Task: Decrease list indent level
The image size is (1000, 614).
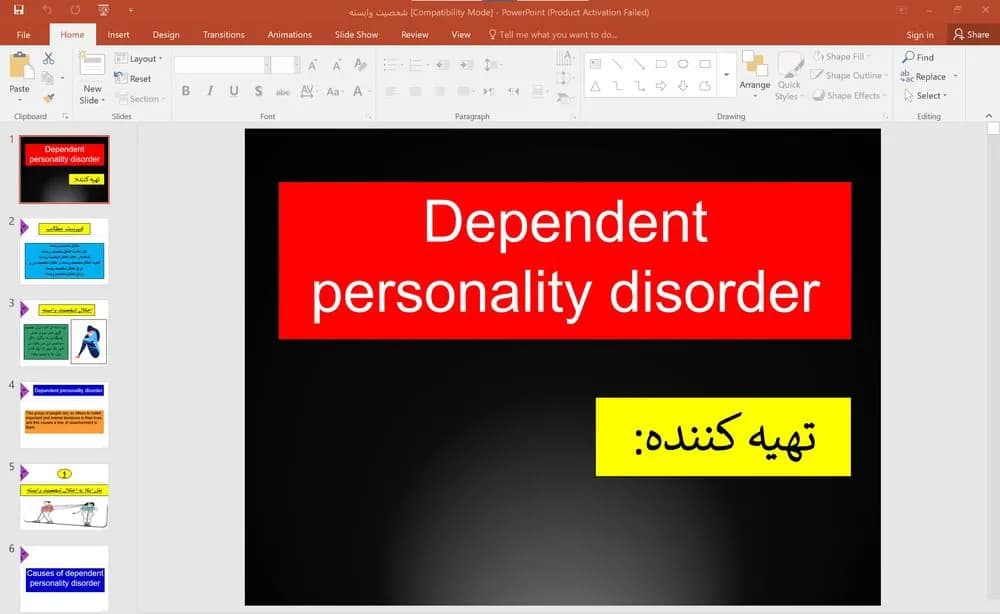Action: point(443,64)
